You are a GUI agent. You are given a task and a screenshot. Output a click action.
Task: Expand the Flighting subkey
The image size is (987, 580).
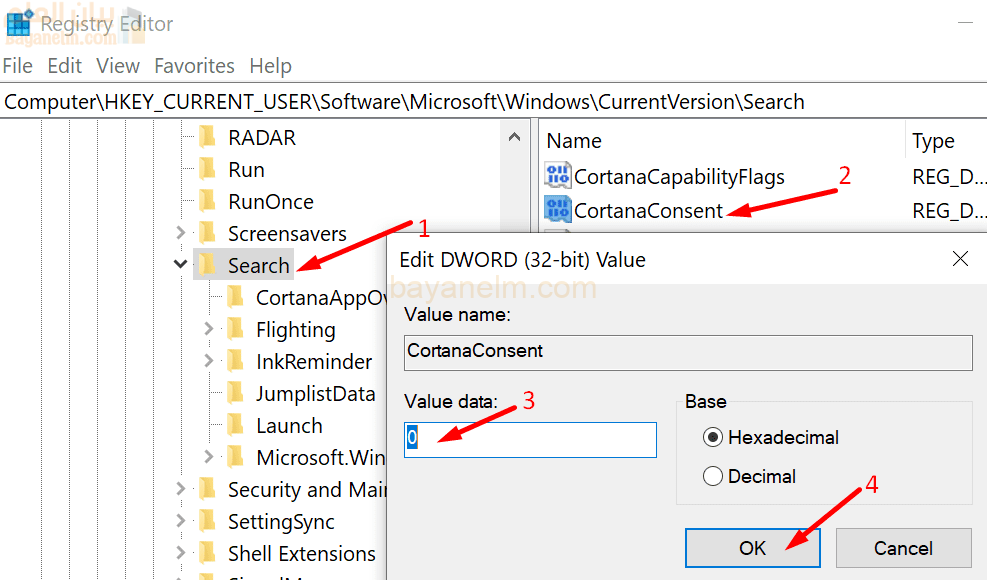[208, 329]
